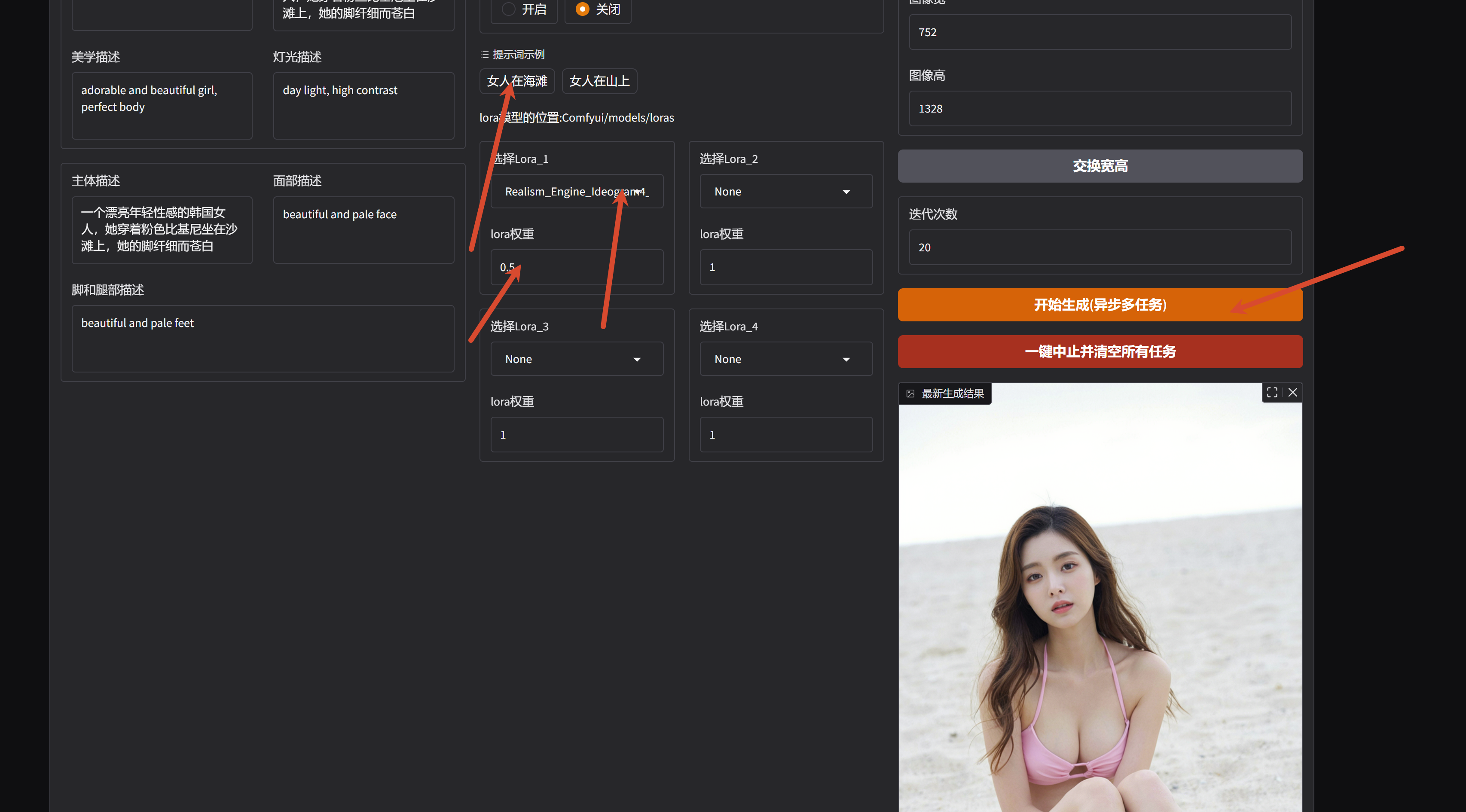This screenshot has height=812, width=1466.
Task: Edit the 面部描述 text box
Action: coord(363,230)
